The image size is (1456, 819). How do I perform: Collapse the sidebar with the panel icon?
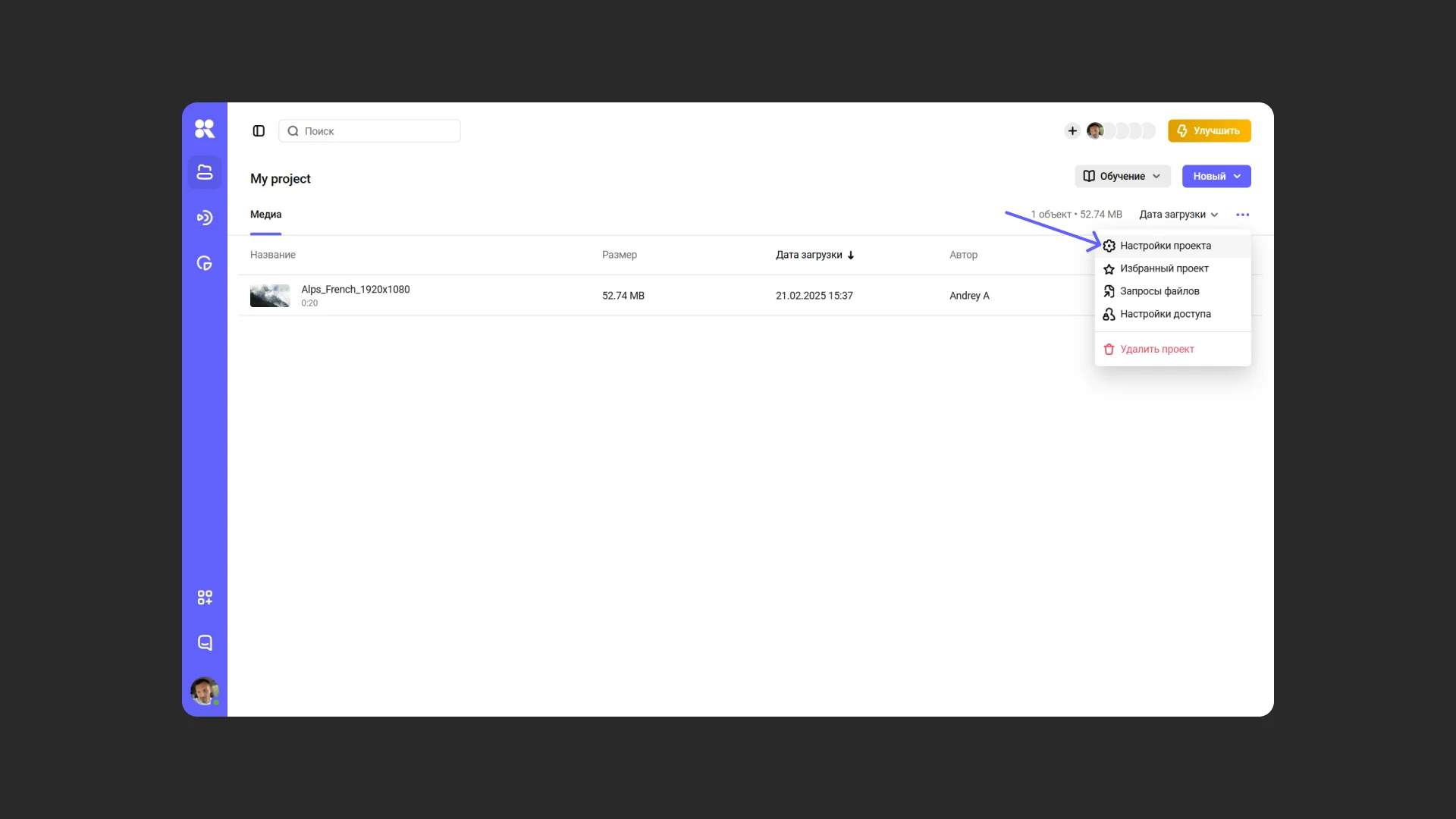pyautogui.click(x=259, y=130)
